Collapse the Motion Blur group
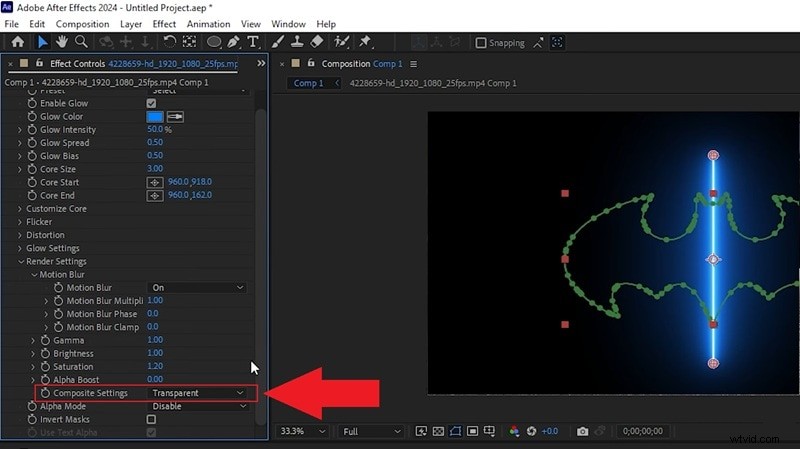 (34, 275)
